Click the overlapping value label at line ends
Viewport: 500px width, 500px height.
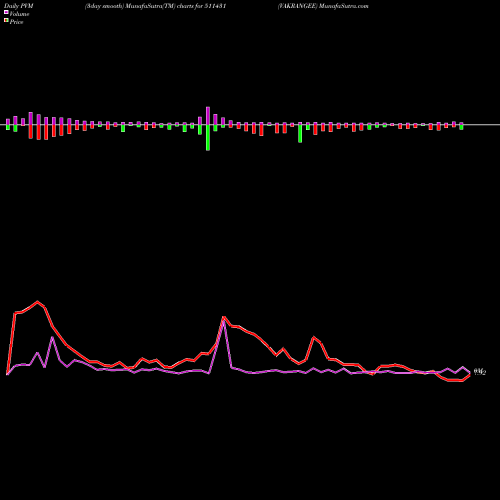pyautogui.click(x=480, y=372)
